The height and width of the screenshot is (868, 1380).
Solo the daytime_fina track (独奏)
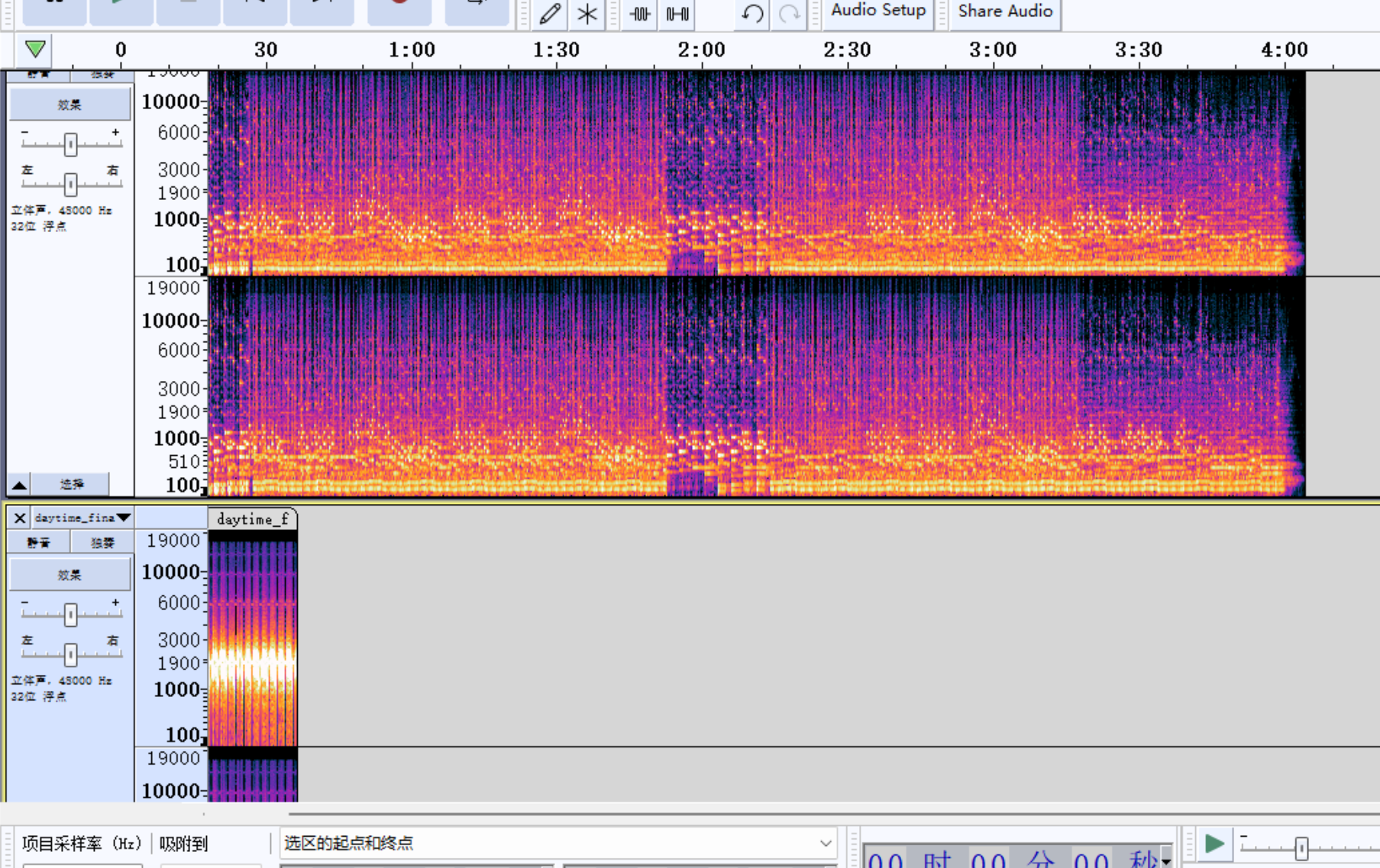(102, 542)
